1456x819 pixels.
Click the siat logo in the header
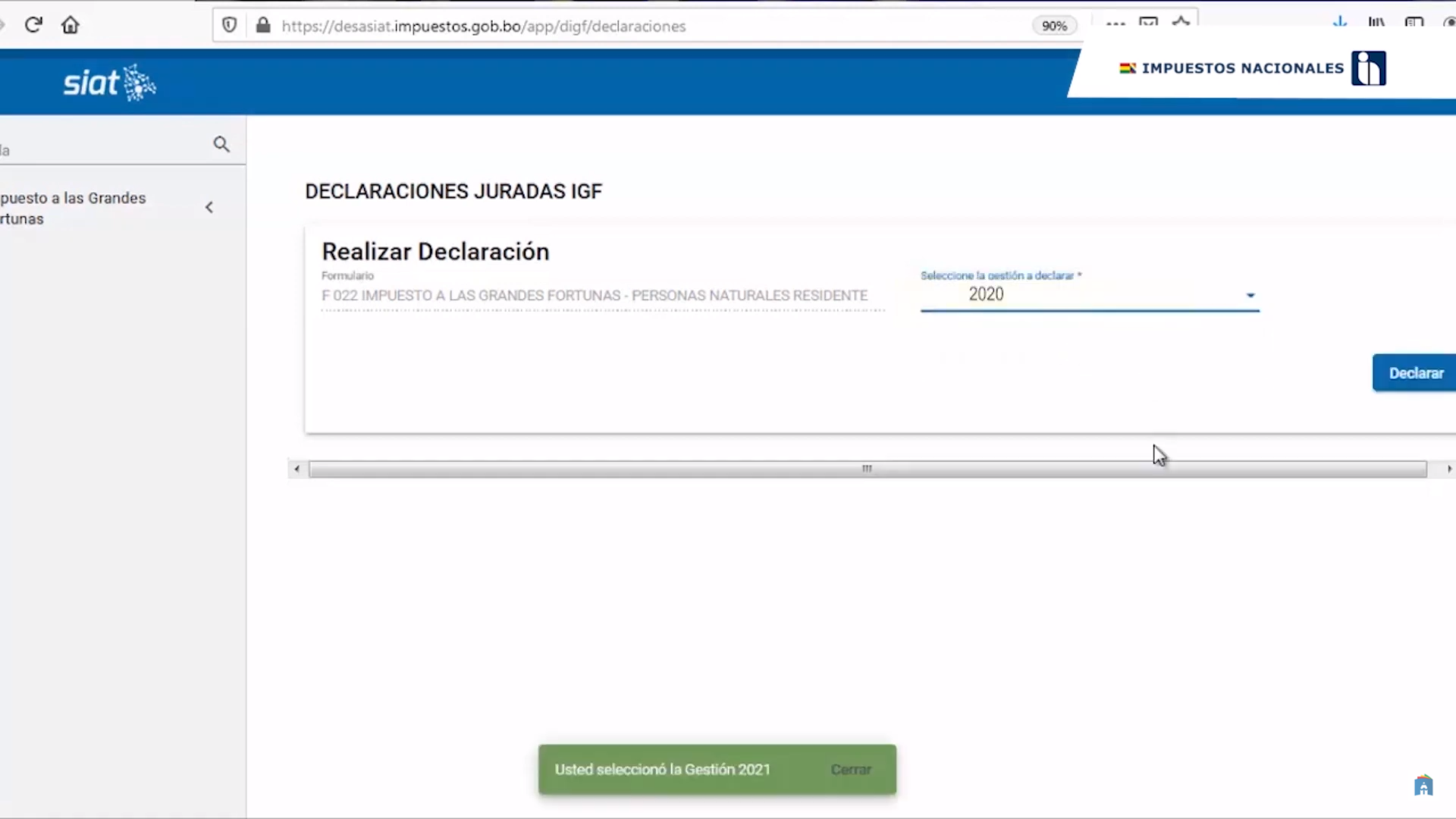coord(109,82)
